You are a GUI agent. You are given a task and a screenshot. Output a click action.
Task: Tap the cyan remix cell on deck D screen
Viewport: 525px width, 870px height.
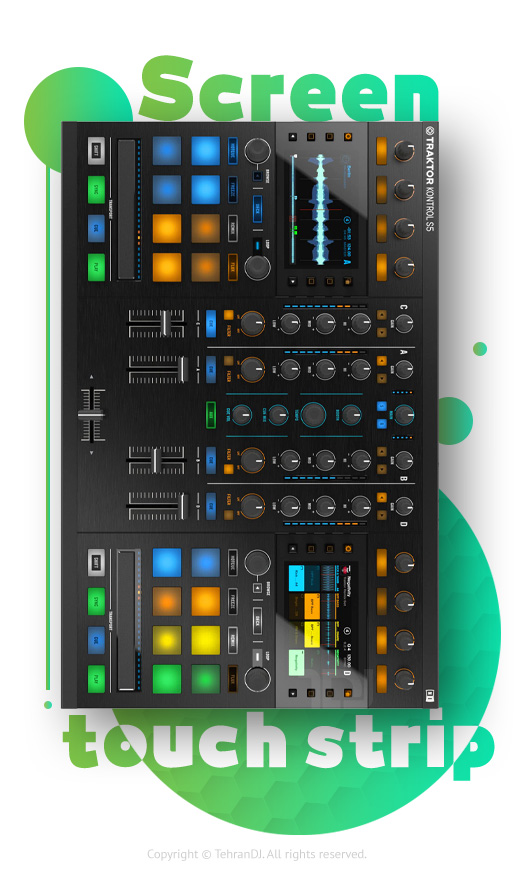point(296,578)
